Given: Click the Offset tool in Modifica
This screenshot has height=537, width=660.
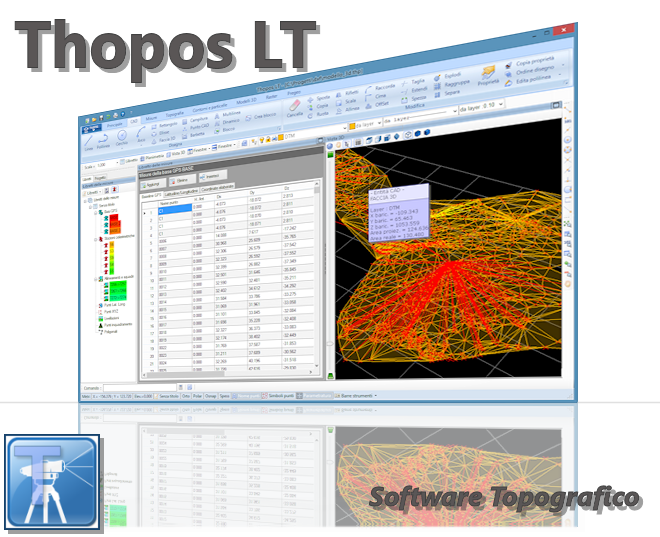Looking at the screenshot, I should [377, 104].
